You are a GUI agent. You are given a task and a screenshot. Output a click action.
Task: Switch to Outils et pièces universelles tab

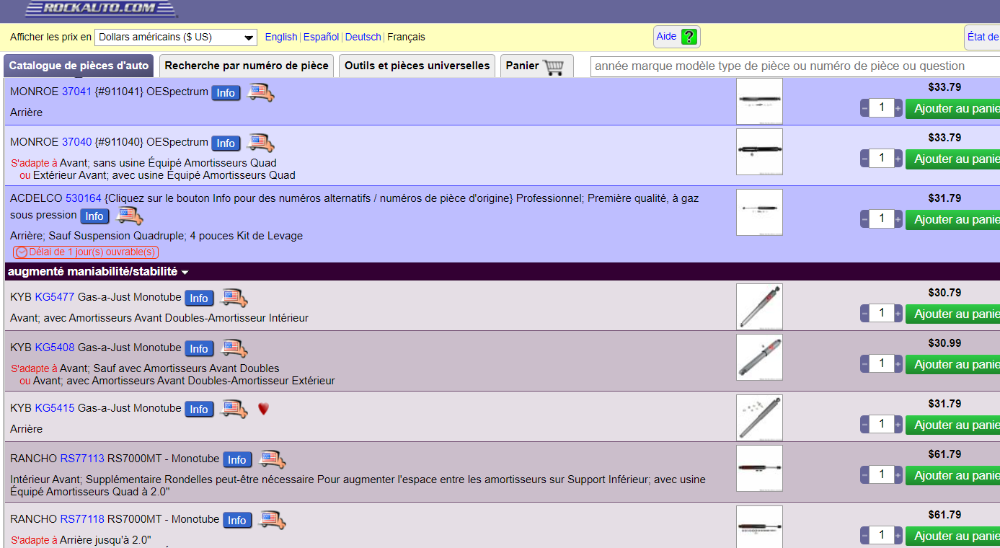coord(417,66)
